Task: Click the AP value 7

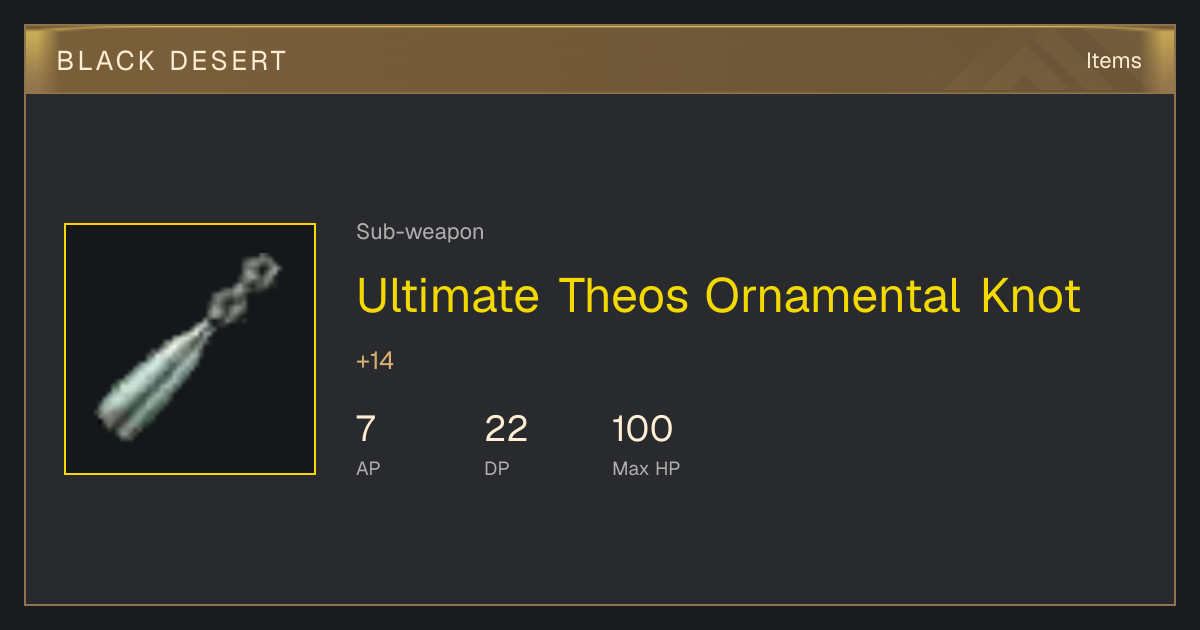Action: pyautogui.click(x=366, y=429)
